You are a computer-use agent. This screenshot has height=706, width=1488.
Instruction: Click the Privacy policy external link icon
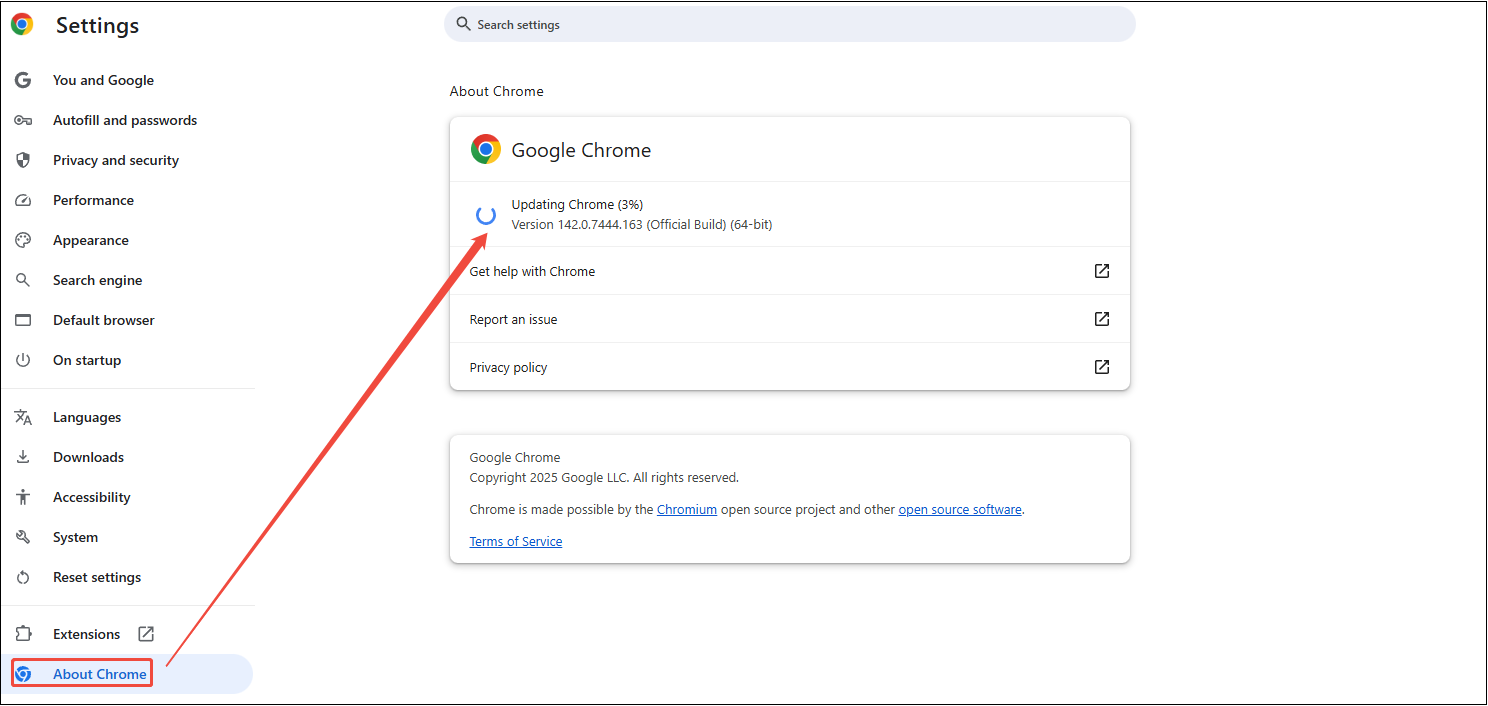pyautogui.click(x=1101, y=367)
